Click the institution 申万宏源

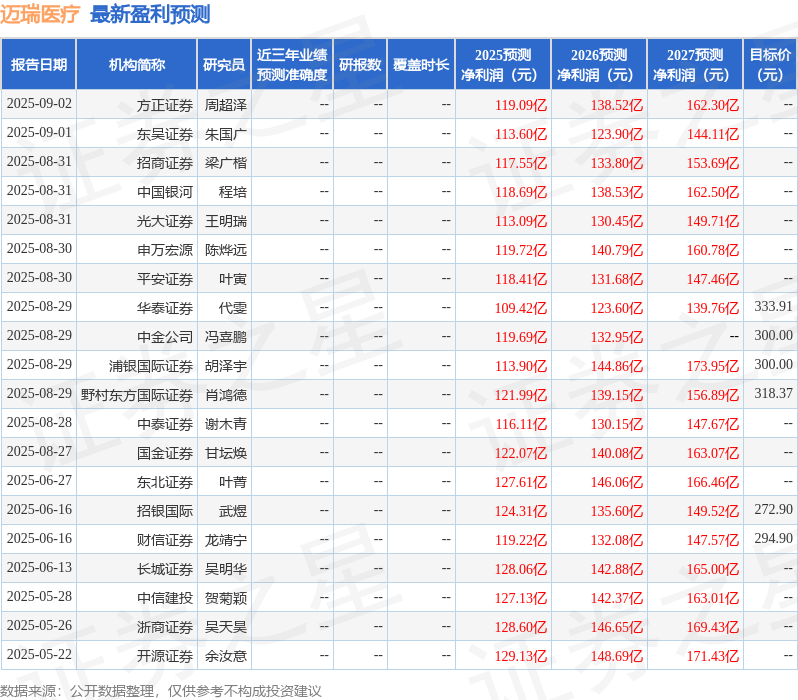(165, 250)
